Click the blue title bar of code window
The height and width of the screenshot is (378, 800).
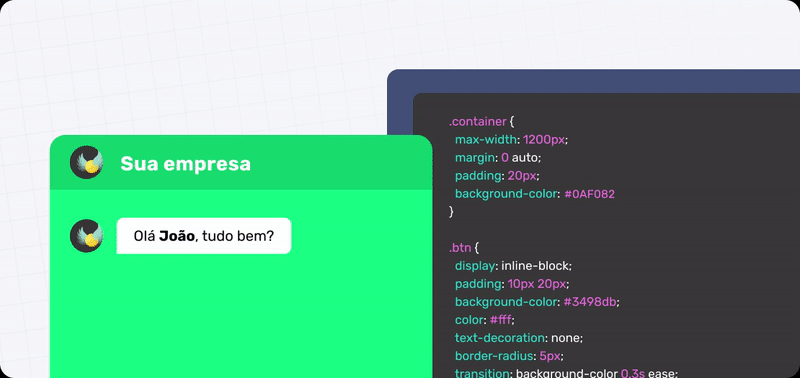[x=593, y=81]
